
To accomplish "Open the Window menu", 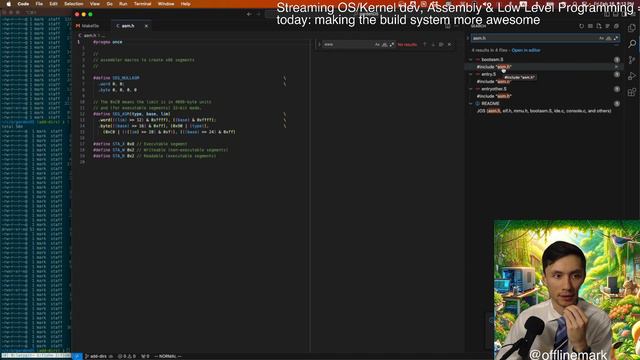I will pos(166,4).
